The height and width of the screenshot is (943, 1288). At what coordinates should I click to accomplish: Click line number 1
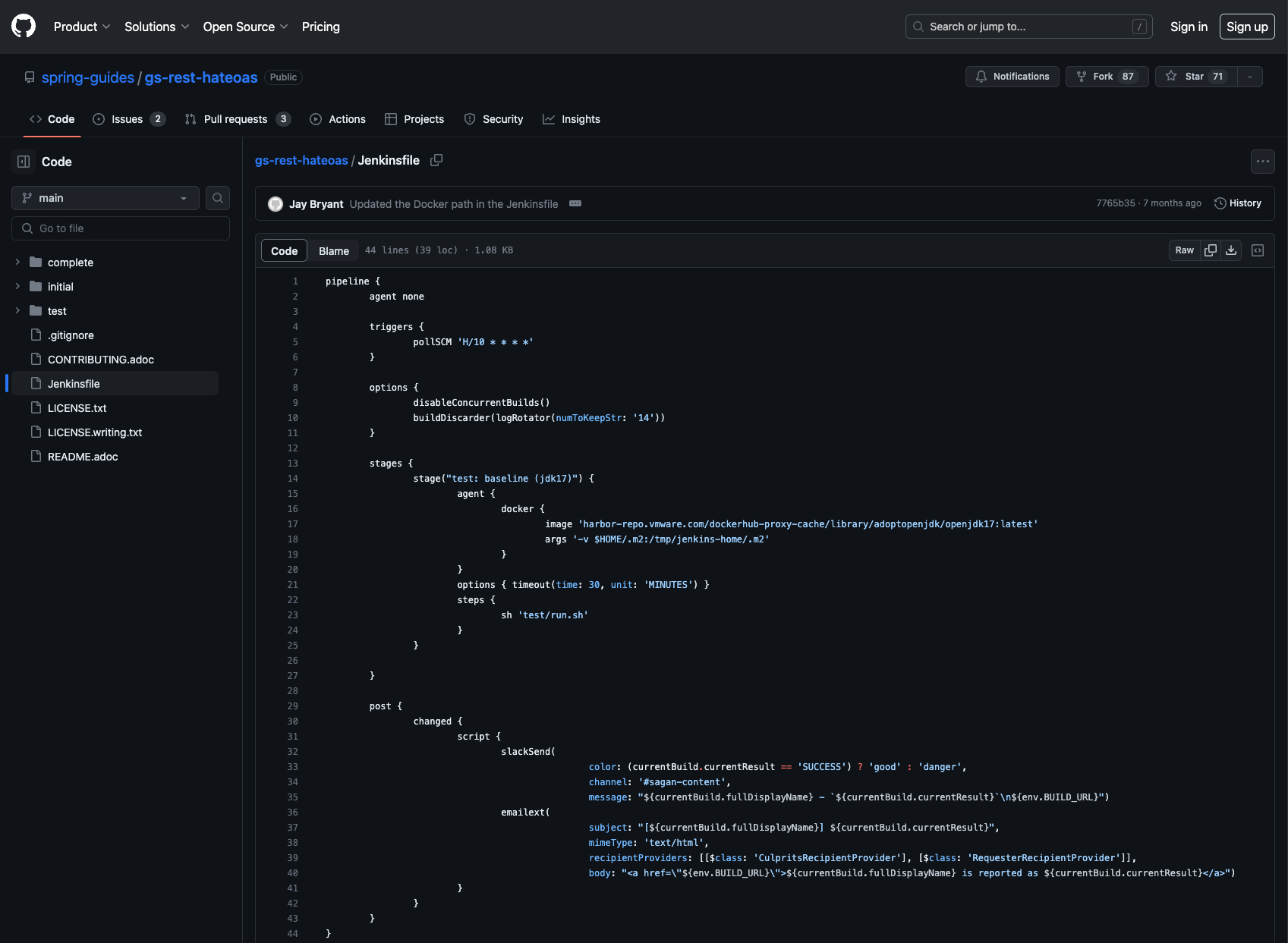295,281
